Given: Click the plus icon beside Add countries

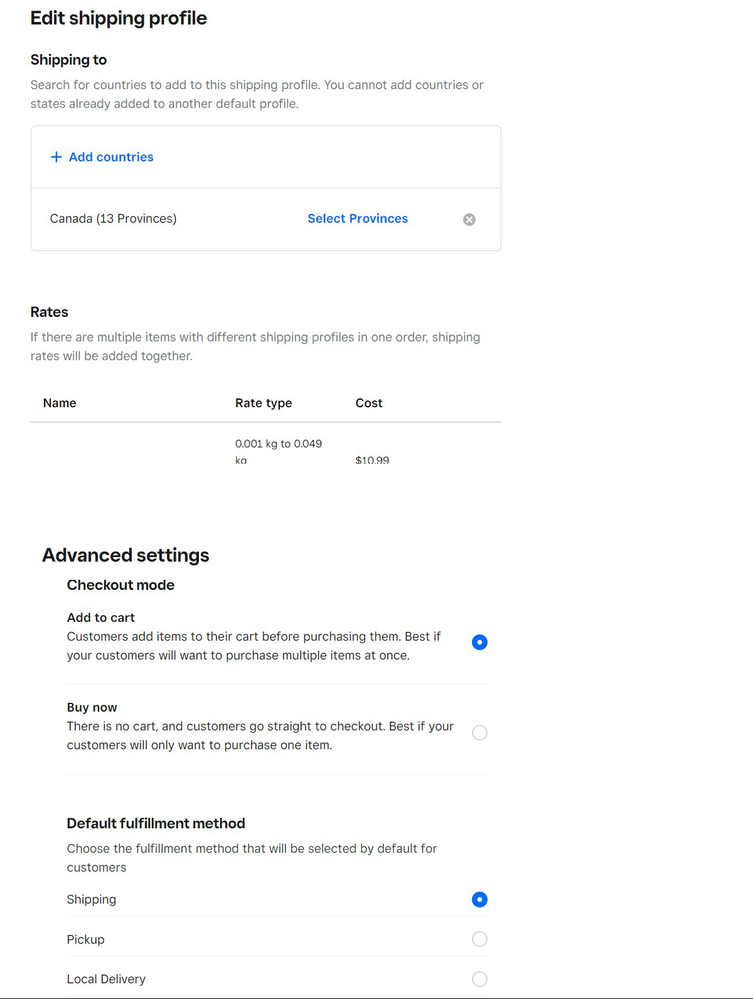Looking at the screenshot, I should tap(56, 157).
